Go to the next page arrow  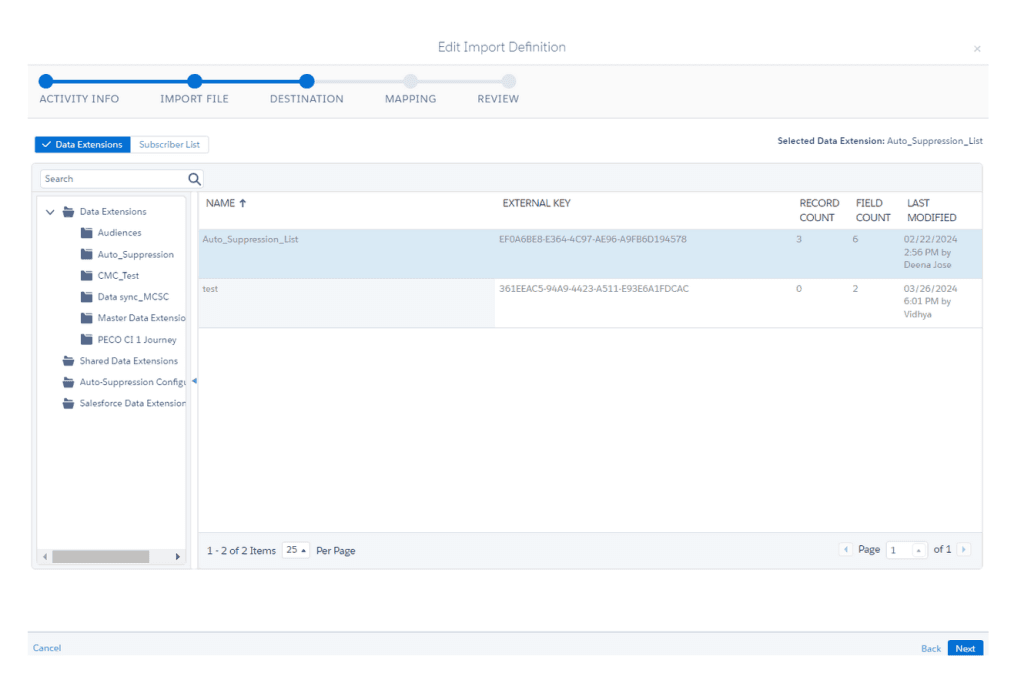pyautogui.click(x=963, y=549)
